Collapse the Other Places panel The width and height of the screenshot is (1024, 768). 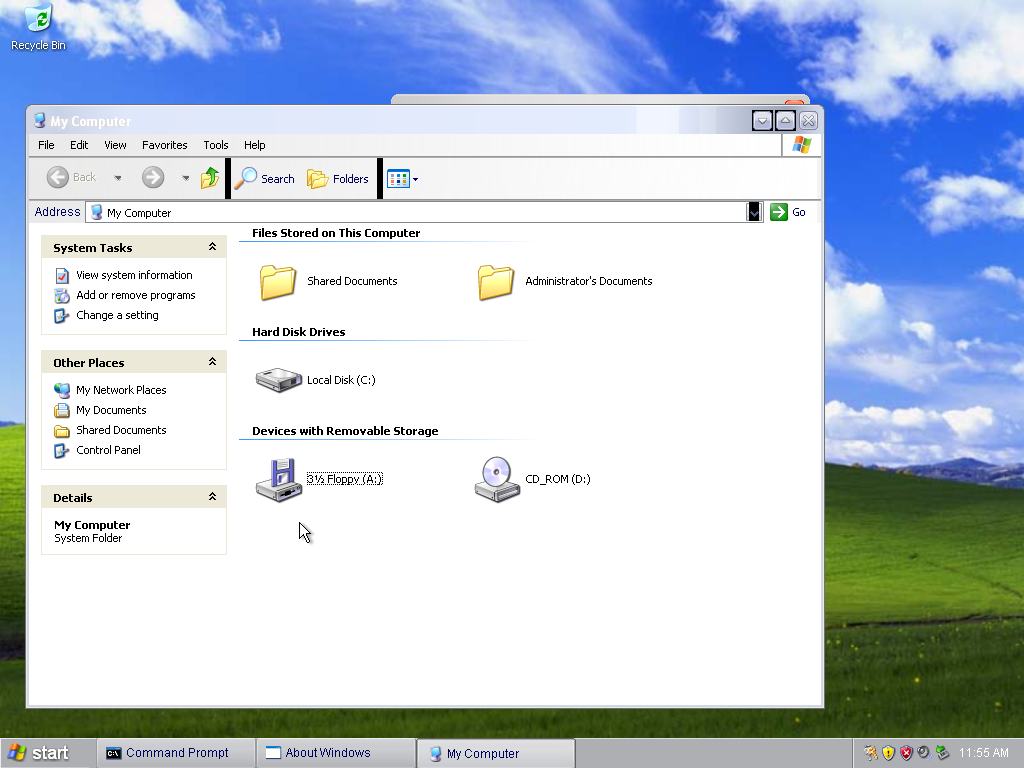point(212,361)
